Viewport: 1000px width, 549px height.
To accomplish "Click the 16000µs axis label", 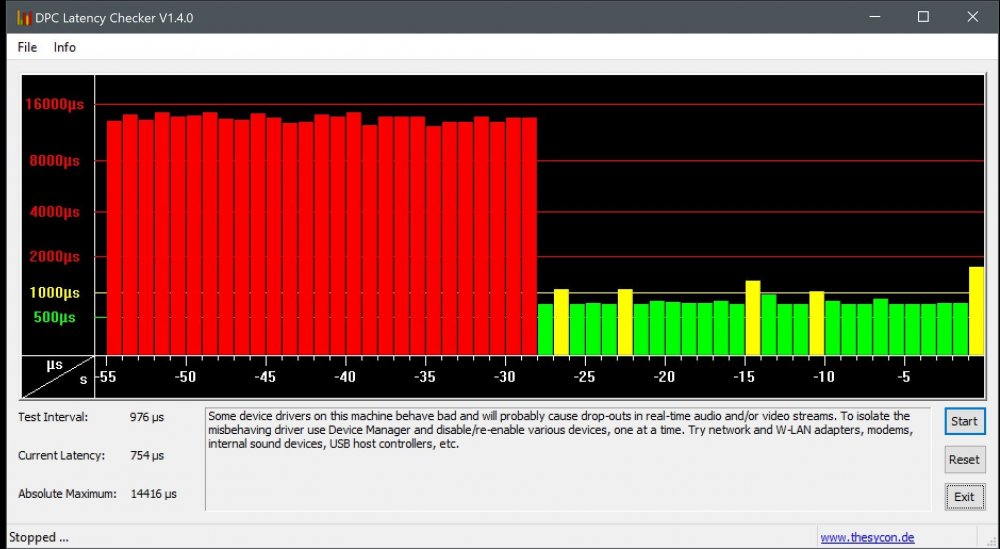I will 54,104.
